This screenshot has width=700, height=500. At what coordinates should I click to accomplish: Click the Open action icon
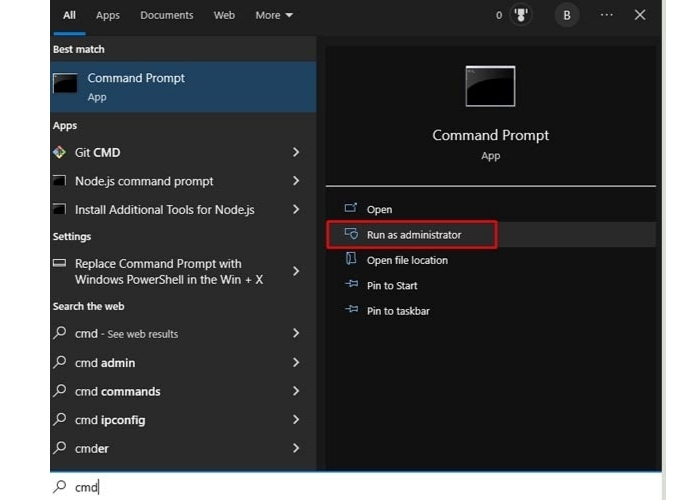[x=351, y=208]
